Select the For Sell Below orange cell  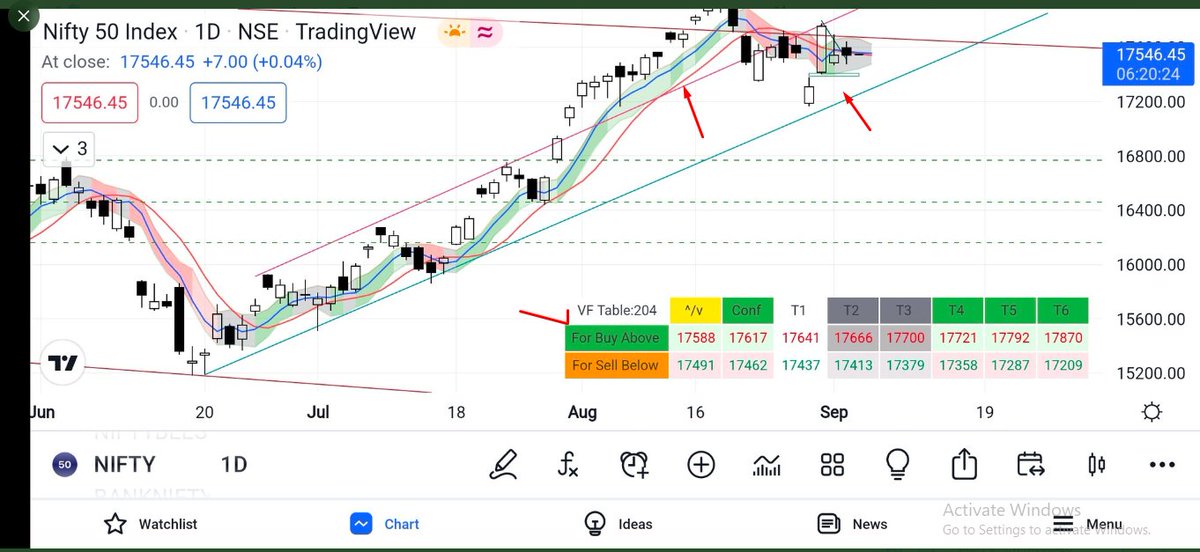615,365
